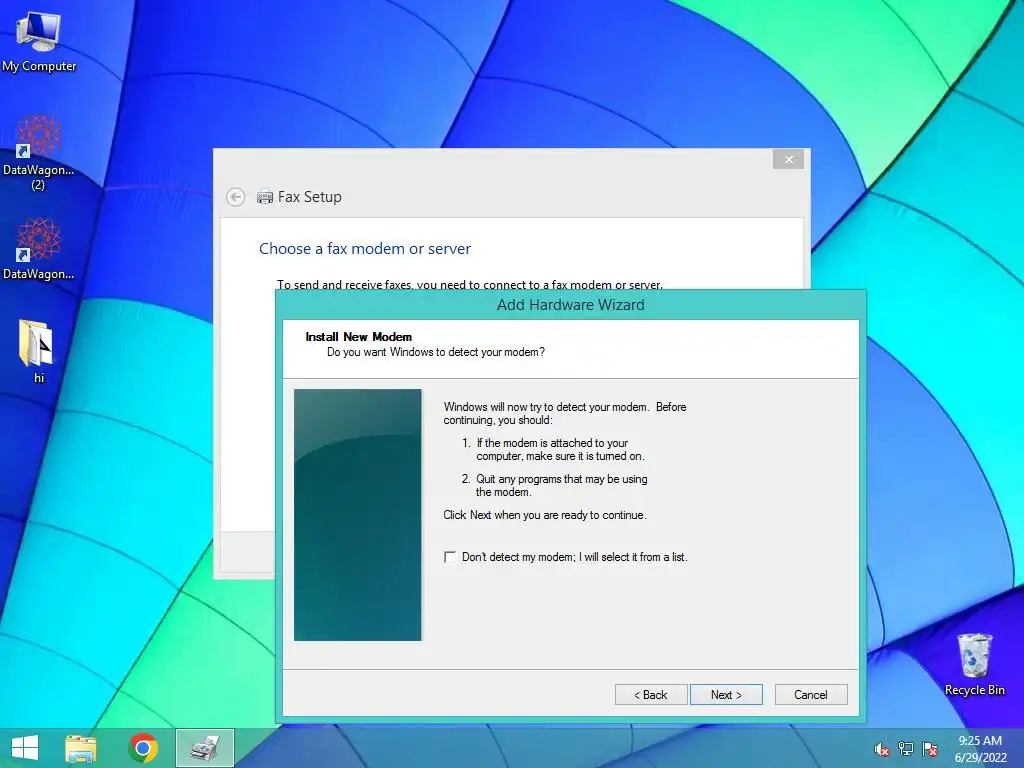Image resolution: width=1024 pixels, height=768 pixels.
Task: Close the Fax Setup window
Action: click(788, 159)
